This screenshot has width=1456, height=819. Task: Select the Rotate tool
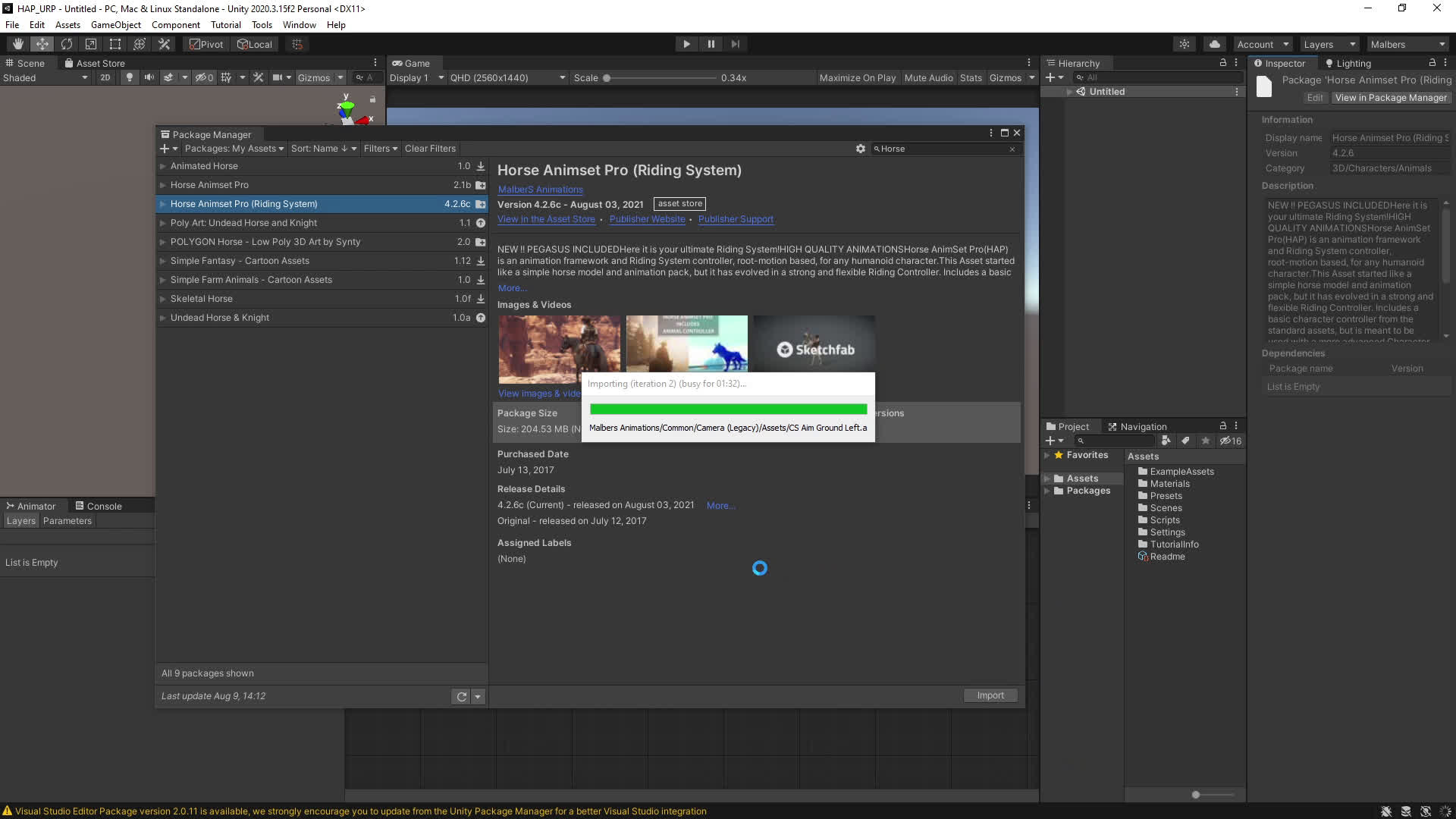[x=67, y=44]
